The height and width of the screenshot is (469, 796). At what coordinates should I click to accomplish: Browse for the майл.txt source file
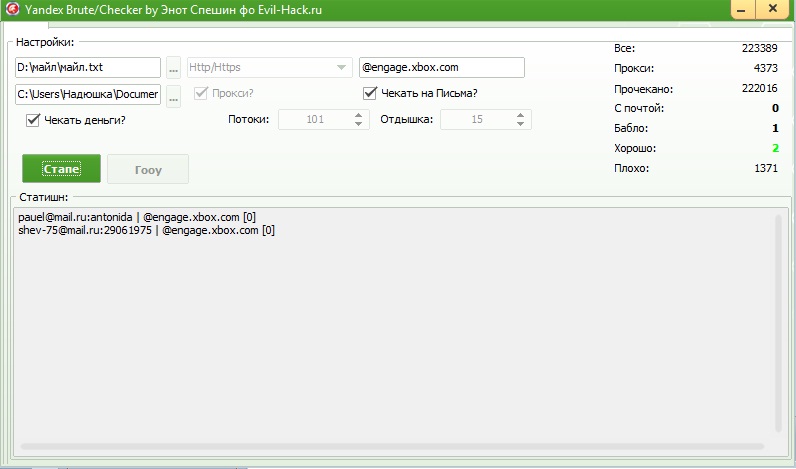tap(174, 68)
